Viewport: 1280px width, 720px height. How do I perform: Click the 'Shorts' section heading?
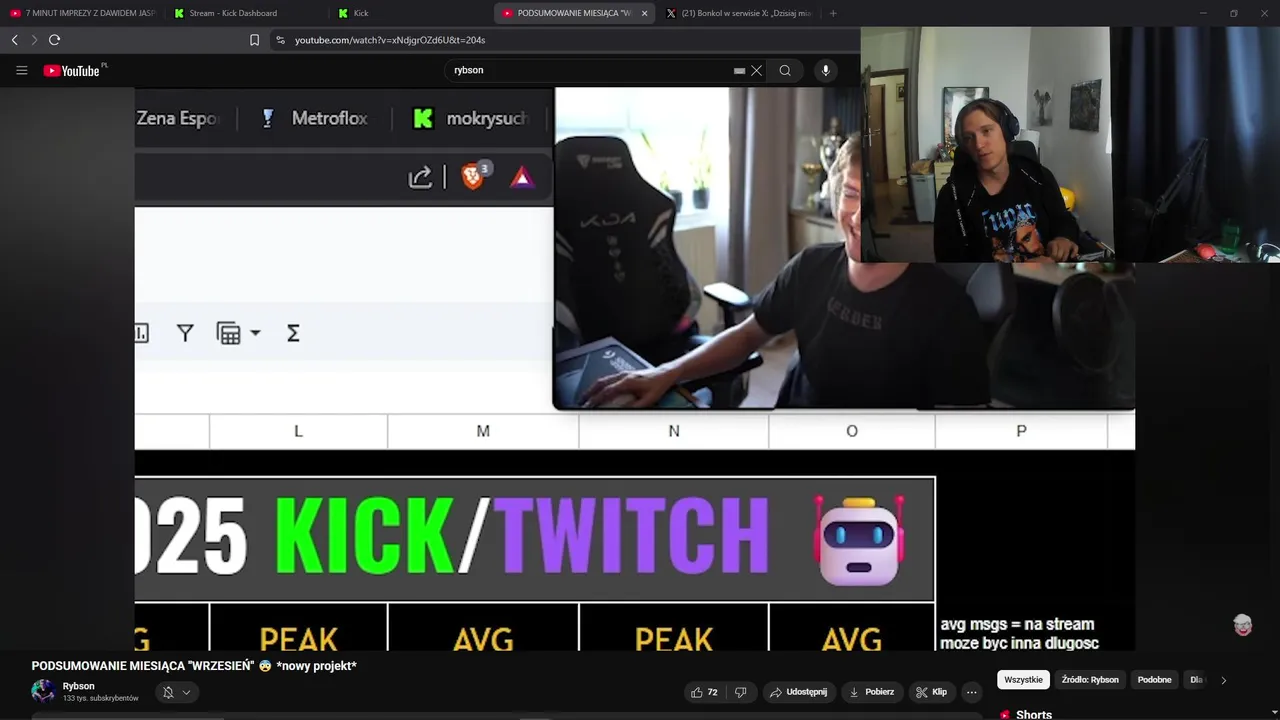[1034, 714]
